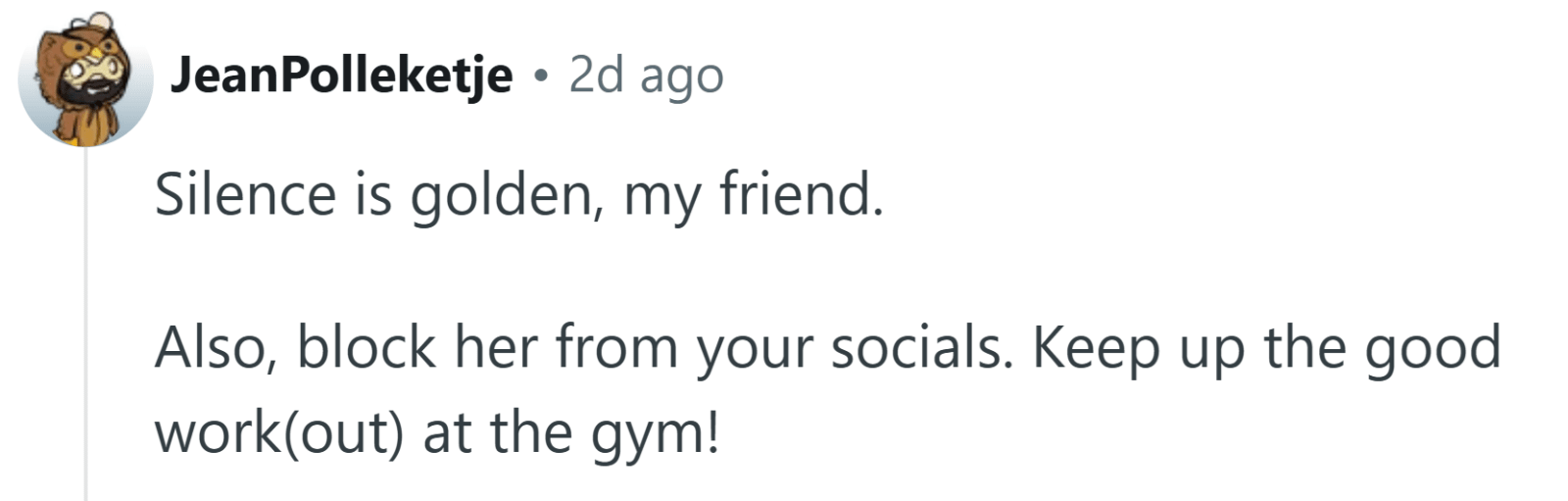The width and height of the screenshot is (1568, 501).
Task: Open the '2d ago' comment permalink
Action: click(646, 75)
